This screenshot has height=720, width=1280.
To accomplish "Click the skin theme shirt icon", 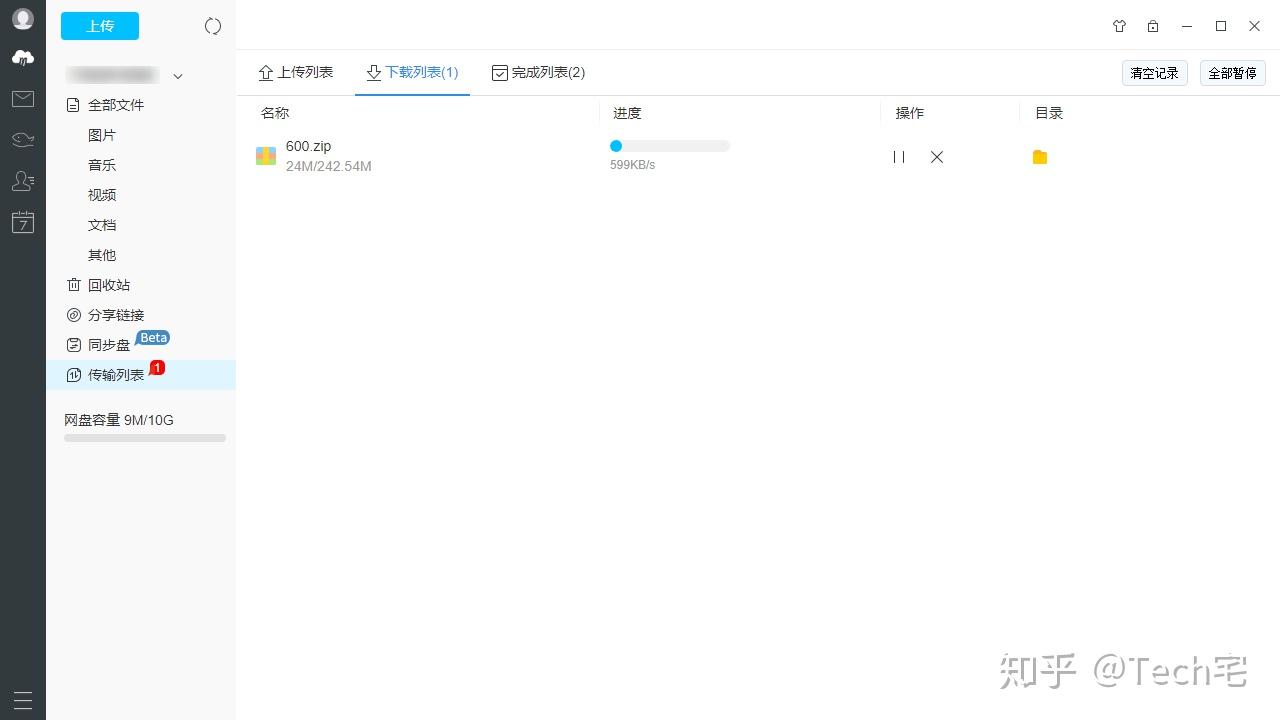I will 1119,26.
